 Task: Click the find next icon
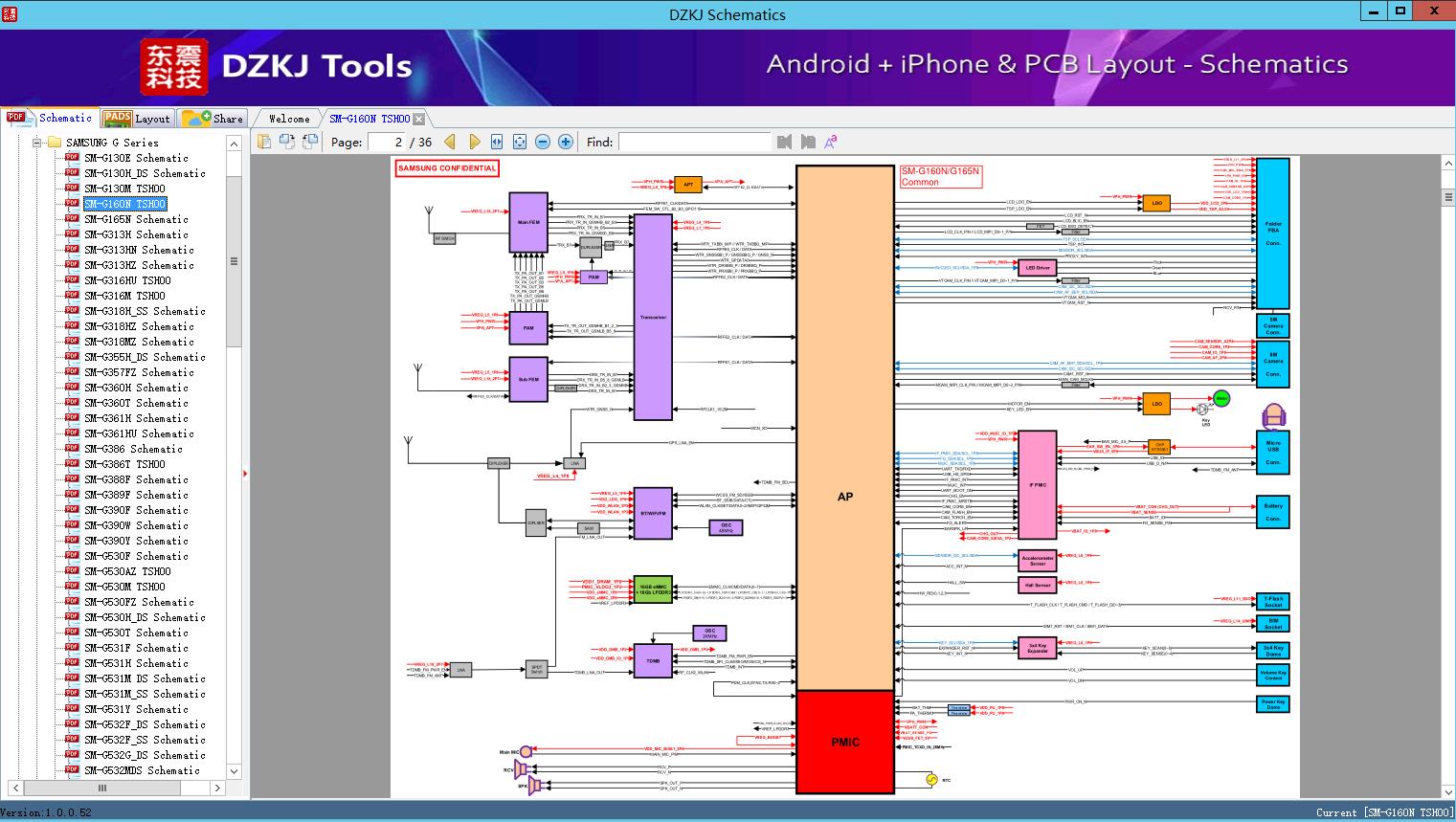808,142
